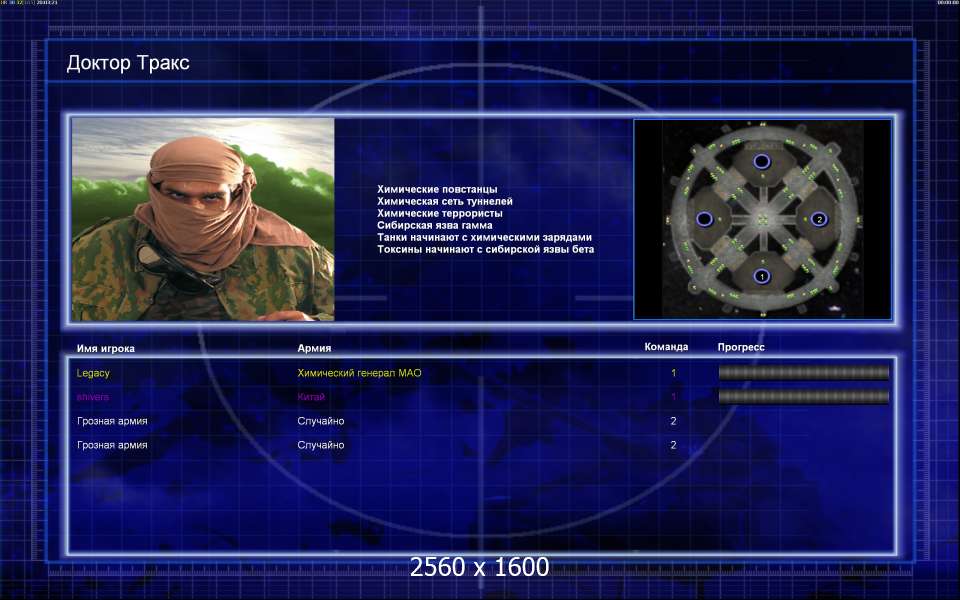Click the army Химический генерал МАО
The height and width of the screenshot is (600, 960).
tap(359, 373)
